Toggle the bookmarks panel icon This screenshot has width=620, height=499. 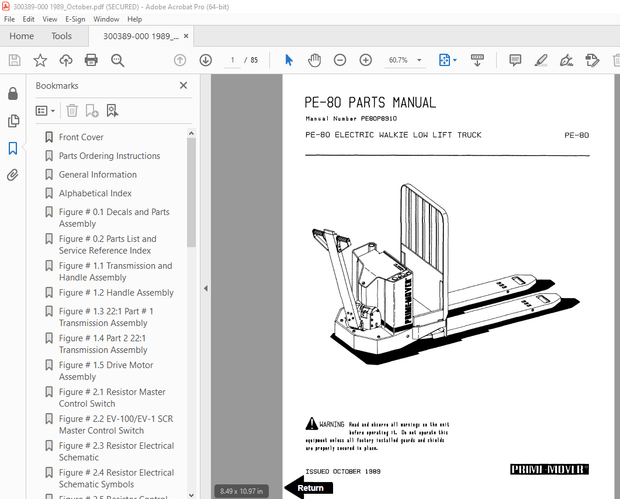click(13, 148)
